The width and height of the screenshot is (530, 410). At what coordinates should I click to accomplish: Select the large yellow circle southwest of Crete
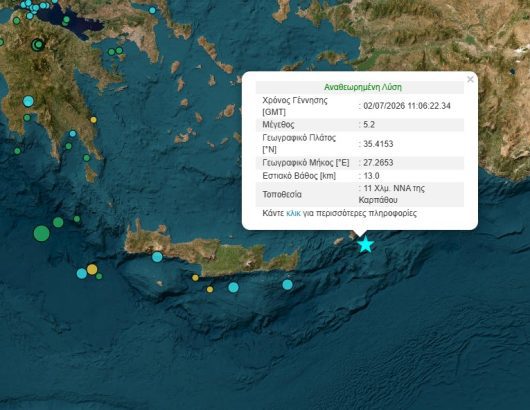(92, 269)
